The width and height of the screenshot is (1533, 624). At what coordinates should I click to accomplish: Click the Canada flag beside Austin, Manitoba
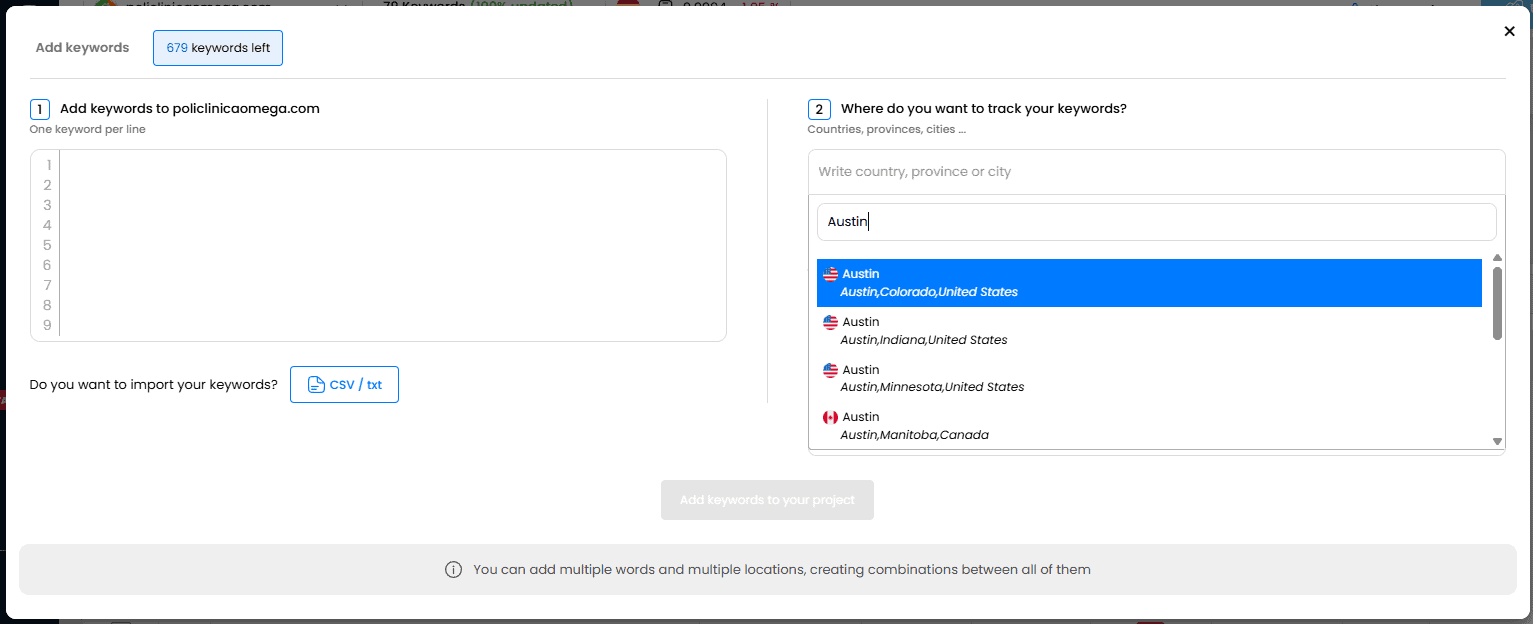pos(830,417)
